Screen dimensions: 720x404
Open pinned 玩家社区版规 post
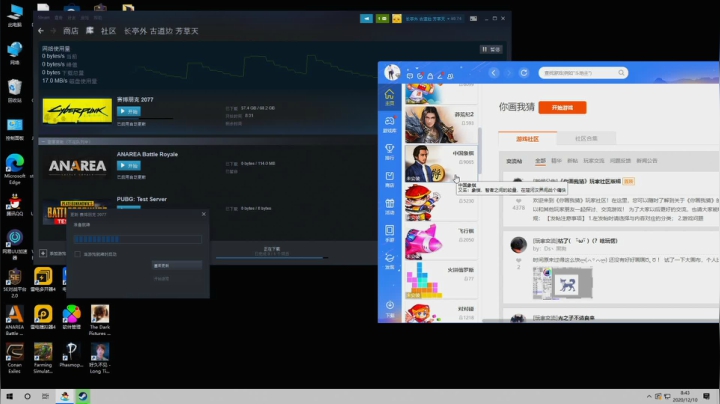point(577,181)
